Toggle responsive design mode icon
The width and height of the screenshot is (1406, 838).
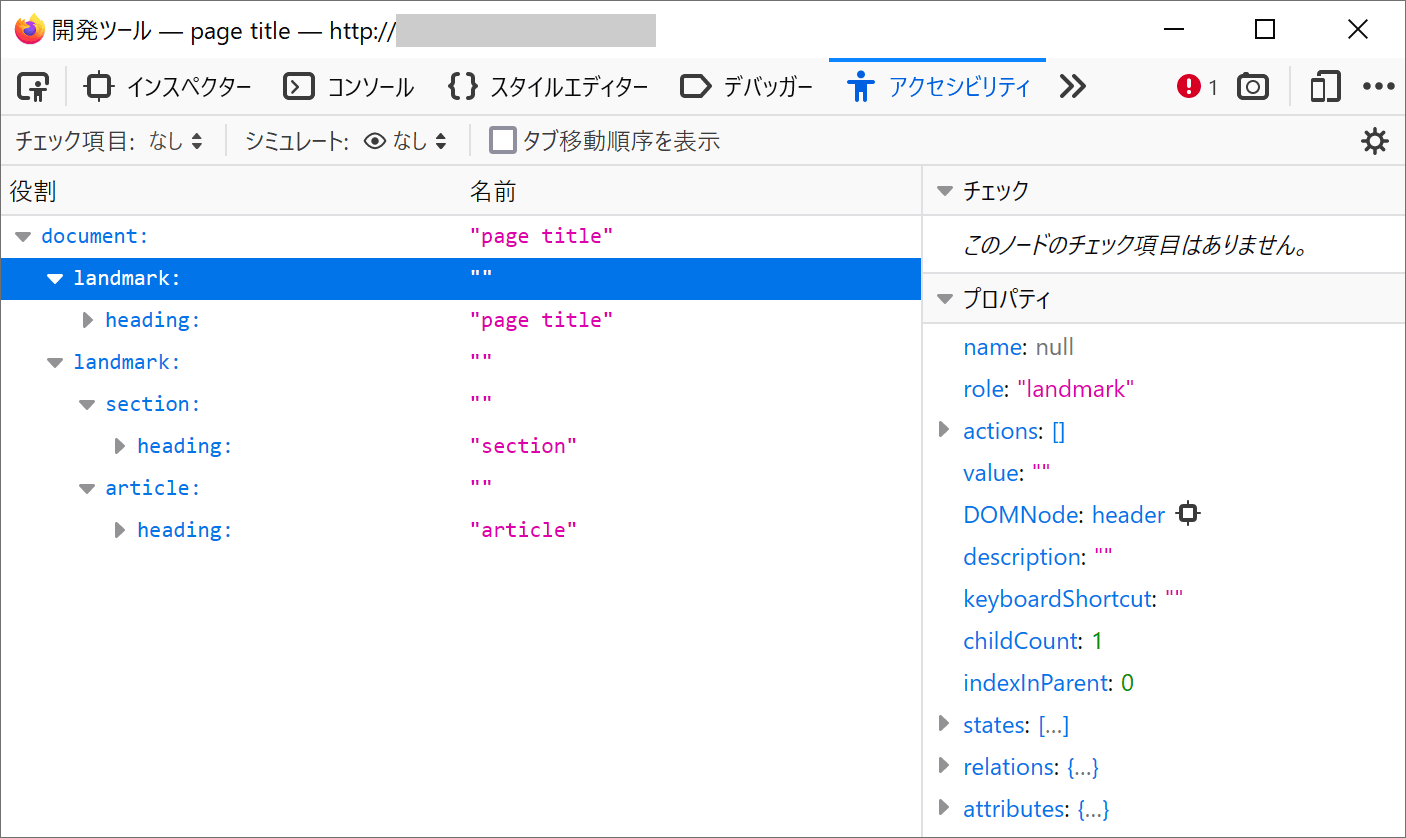coord(1325,87)
